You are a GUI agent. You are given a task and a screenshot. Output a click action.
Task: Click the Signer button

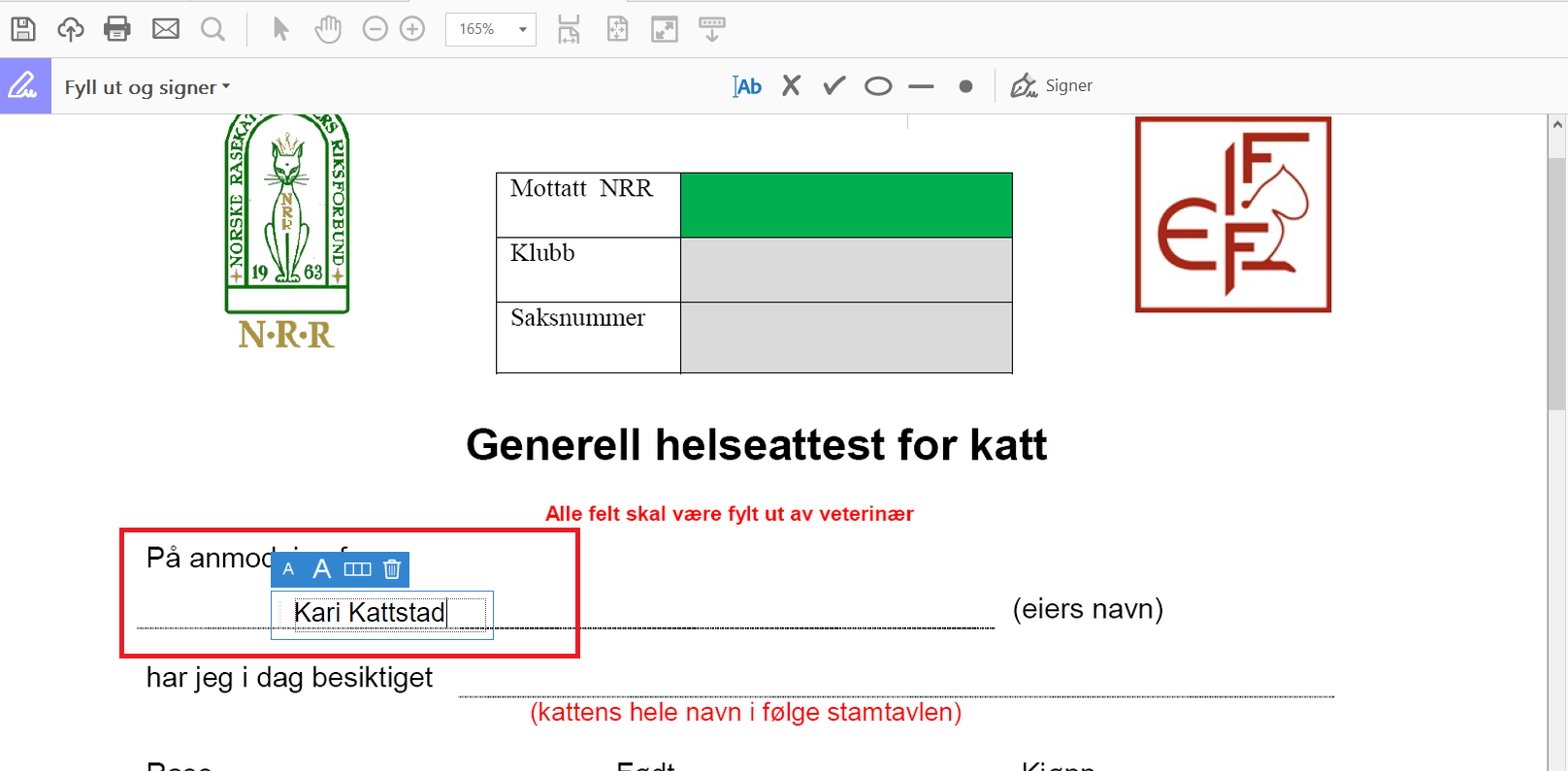coord(1052,86)
